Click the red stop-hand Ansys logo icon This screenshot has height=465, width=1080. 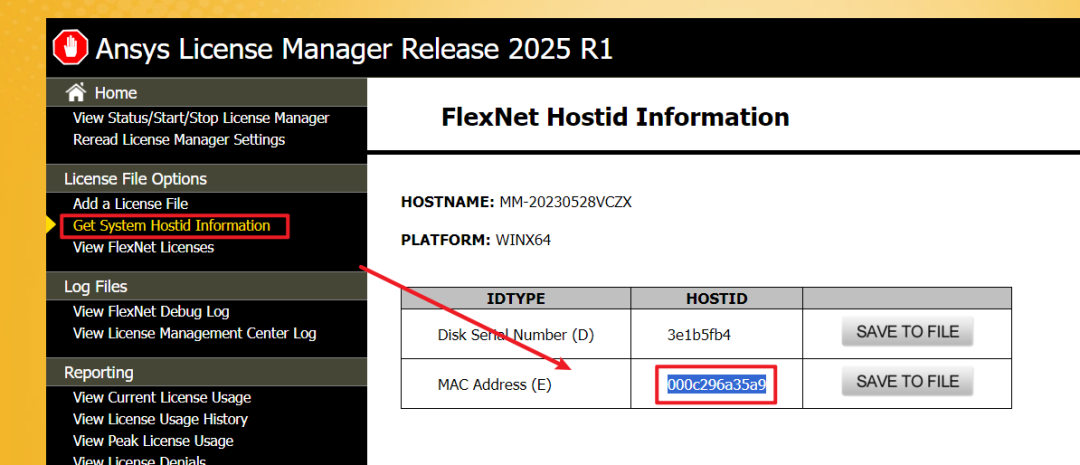70,48
